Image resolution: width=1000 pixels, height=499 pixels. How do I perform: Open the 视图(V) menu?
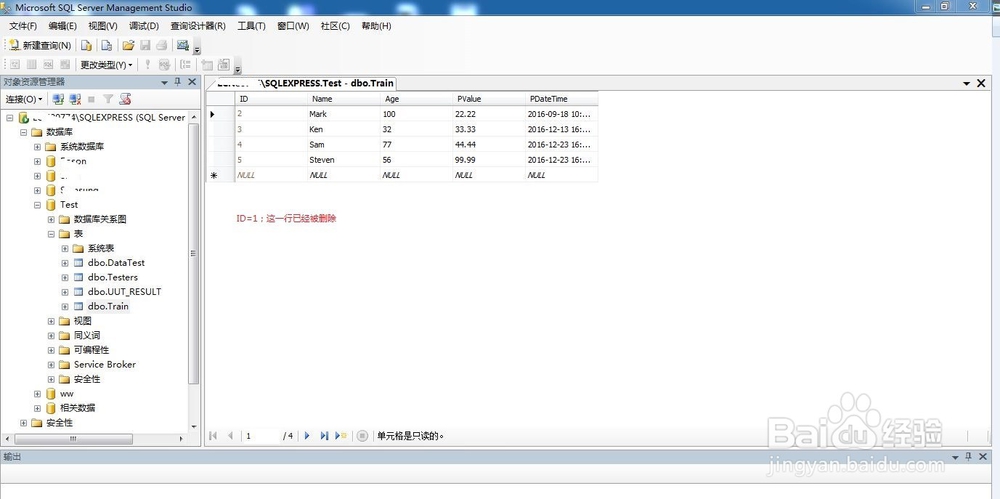(103, 26)
